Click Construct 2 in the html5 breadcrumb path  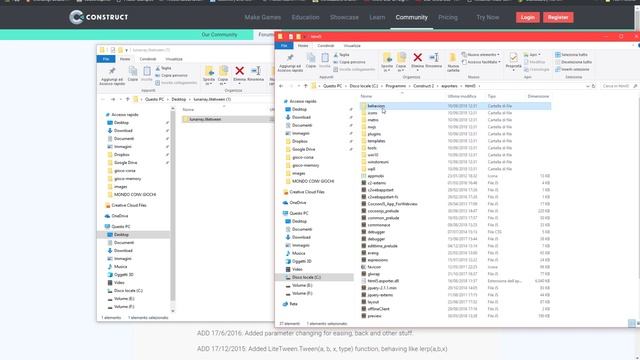[x=423, y=86]
